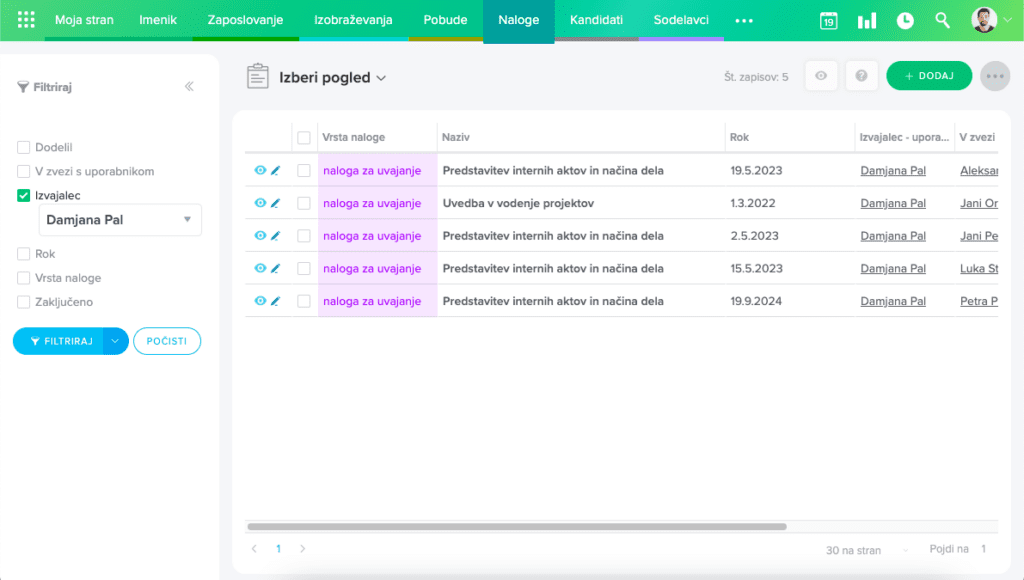
Task: Click the clock icon in top bar
Action: click(x=904, y=21)
